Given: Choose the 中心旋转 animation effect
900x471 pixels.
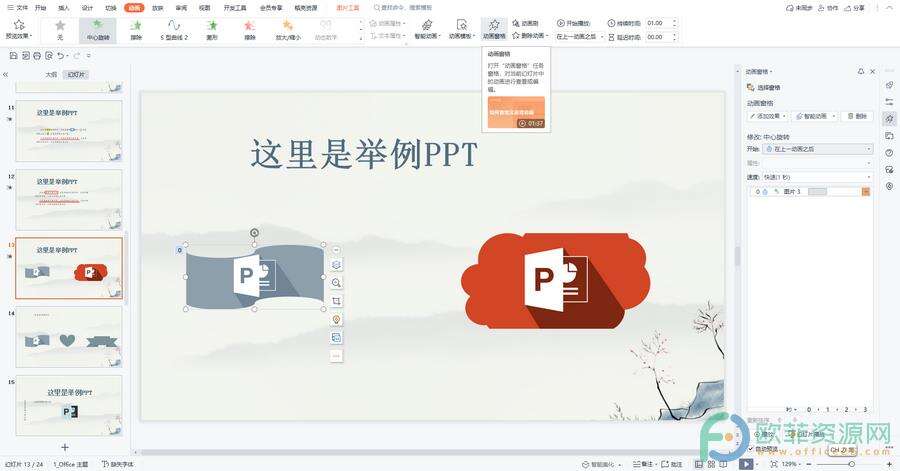Looking at the screenshot, I should (98, 30).
